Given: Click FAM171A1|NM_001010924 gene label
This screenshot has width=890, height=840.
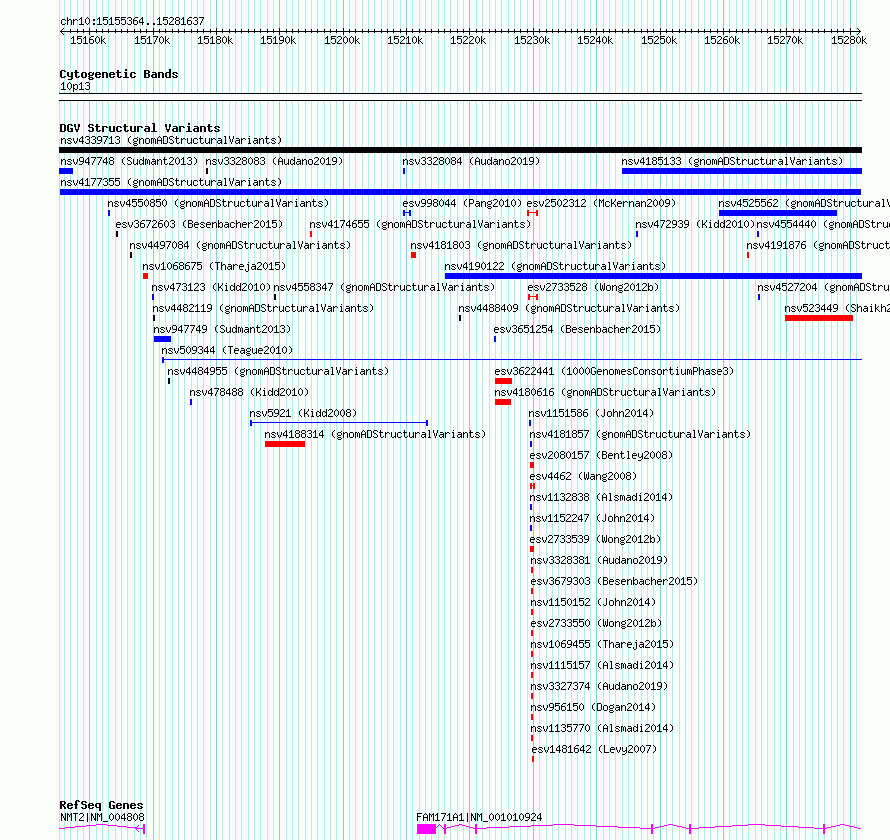Looking at the screenshot, I should click(479, 817).
